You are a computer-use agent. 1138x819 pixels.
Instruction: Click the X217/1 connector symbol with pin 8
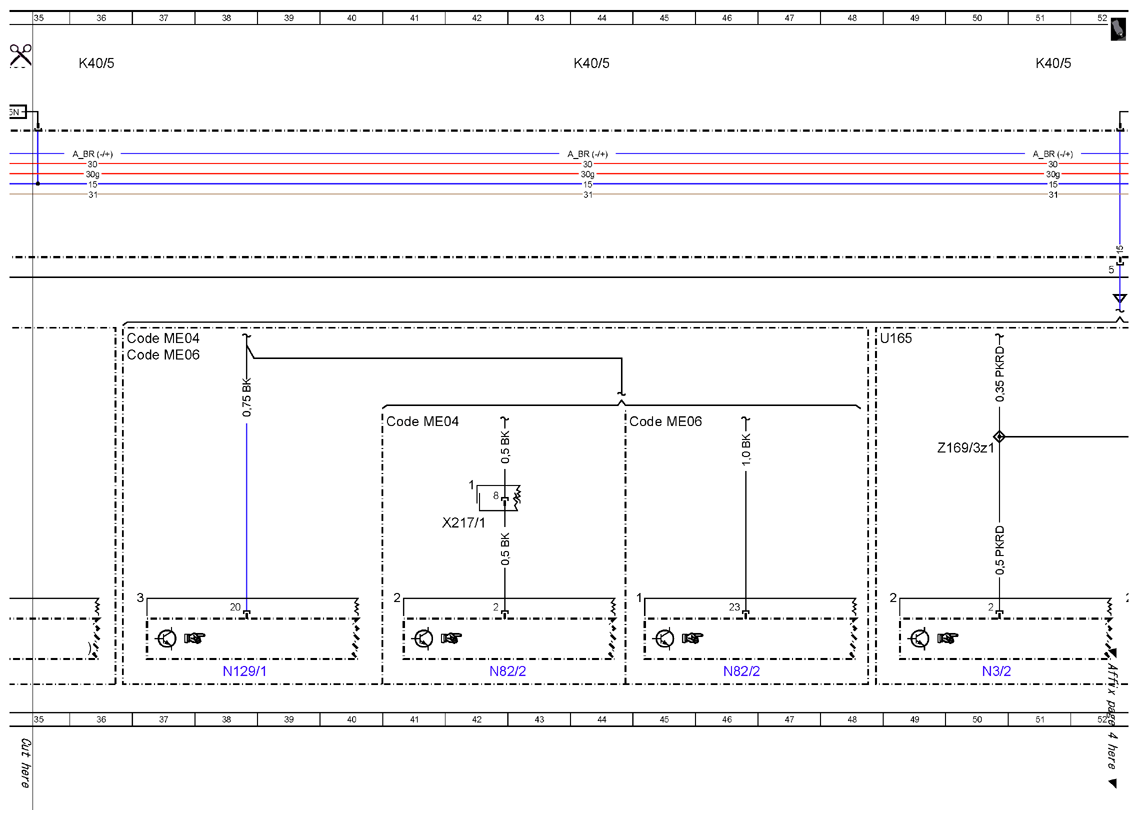(500, 497)
